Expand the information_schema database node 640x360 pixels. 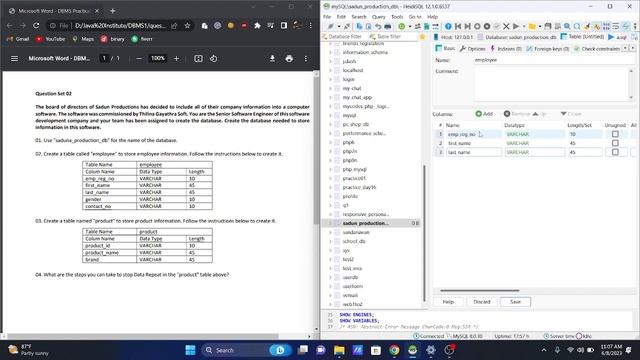pyautogui.click(x=330, y=52)
